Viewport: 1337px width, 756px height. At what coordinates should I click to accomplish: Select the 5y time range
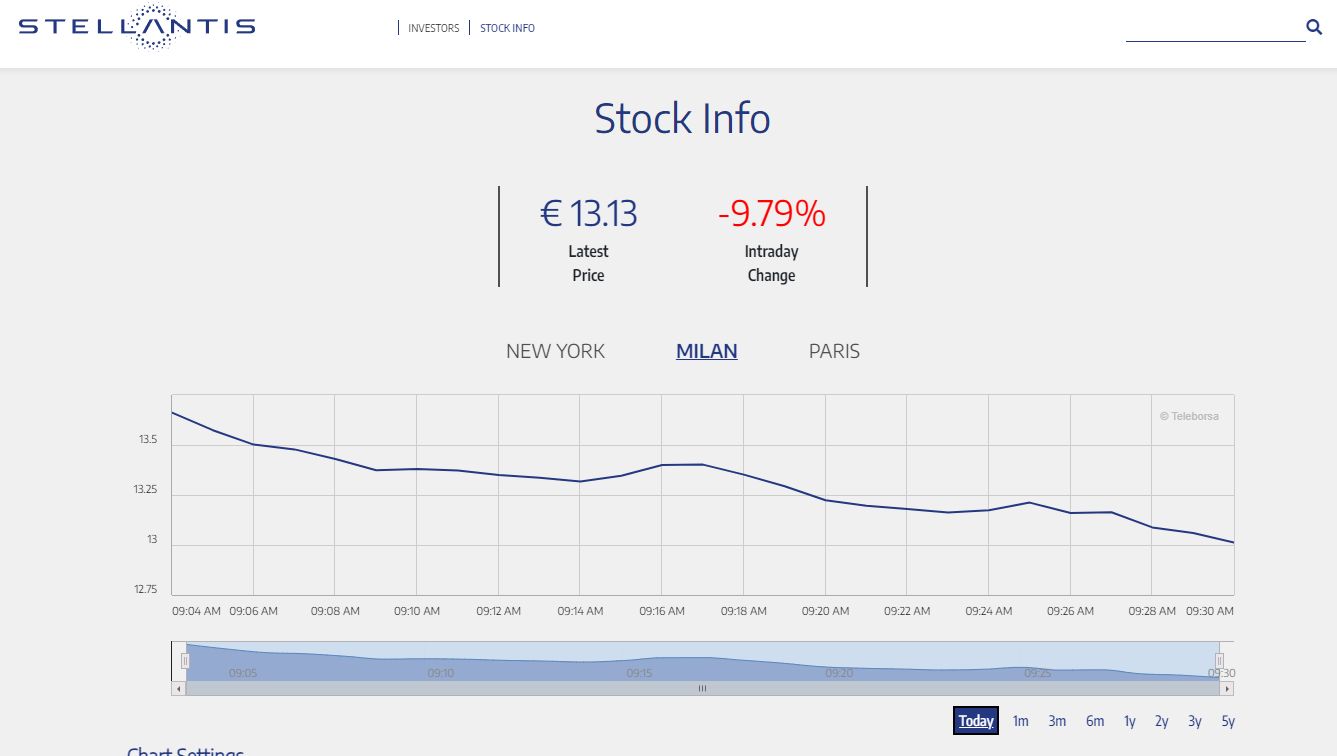1228,721
